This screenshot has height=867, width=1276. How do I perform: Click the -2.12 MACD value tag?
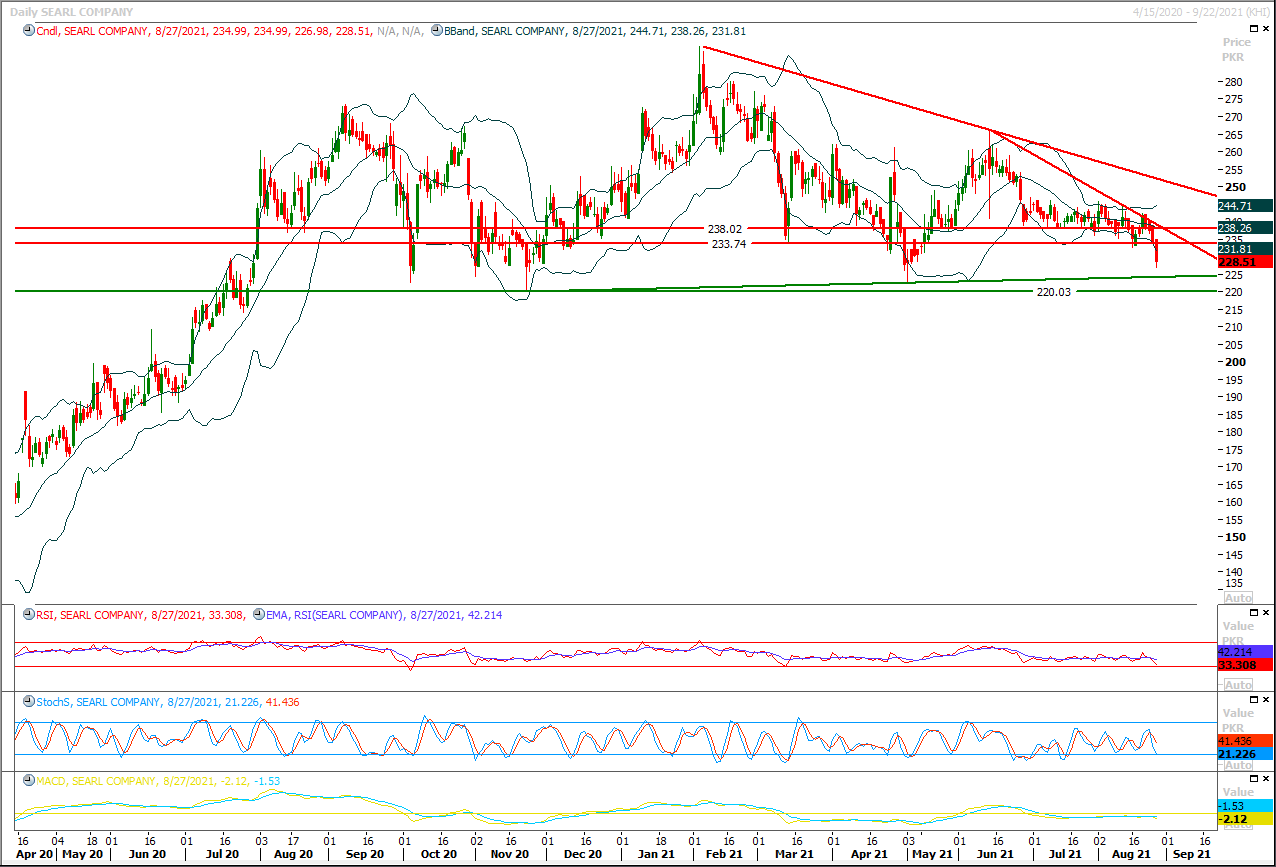point(1245,818)
